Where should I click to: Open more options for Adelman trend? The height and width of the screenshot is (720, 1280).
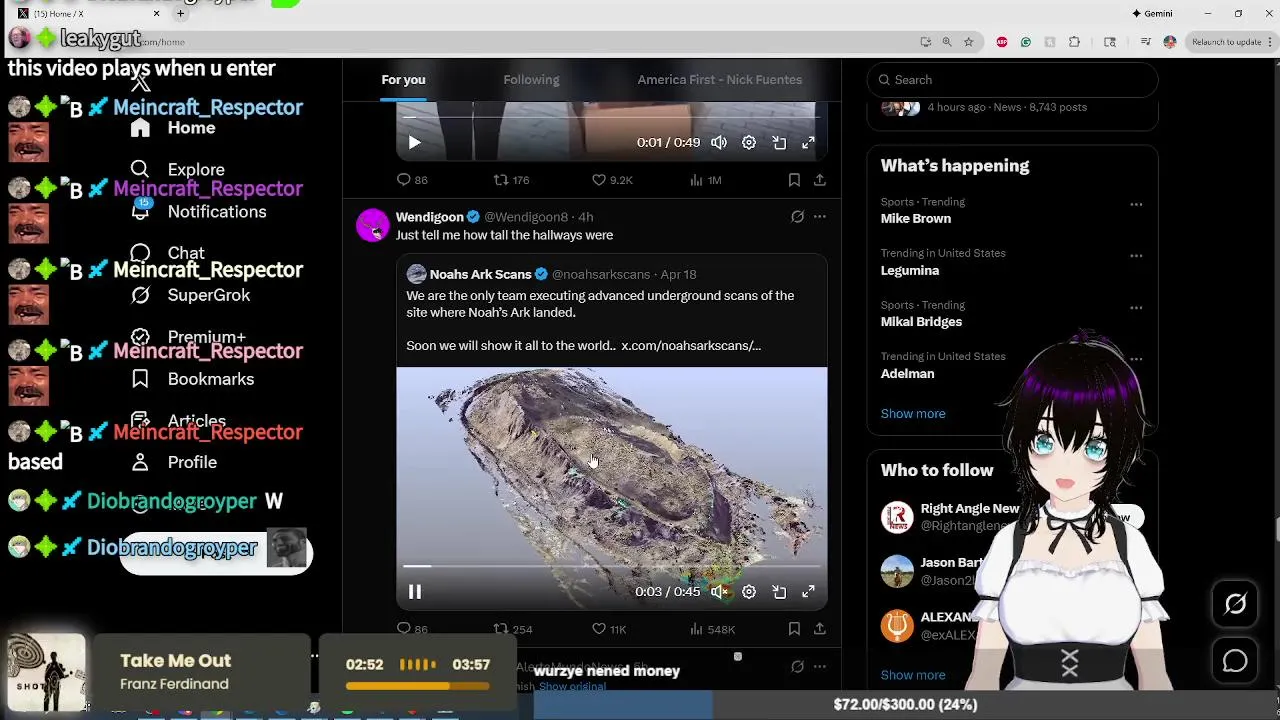(1136, 359)
